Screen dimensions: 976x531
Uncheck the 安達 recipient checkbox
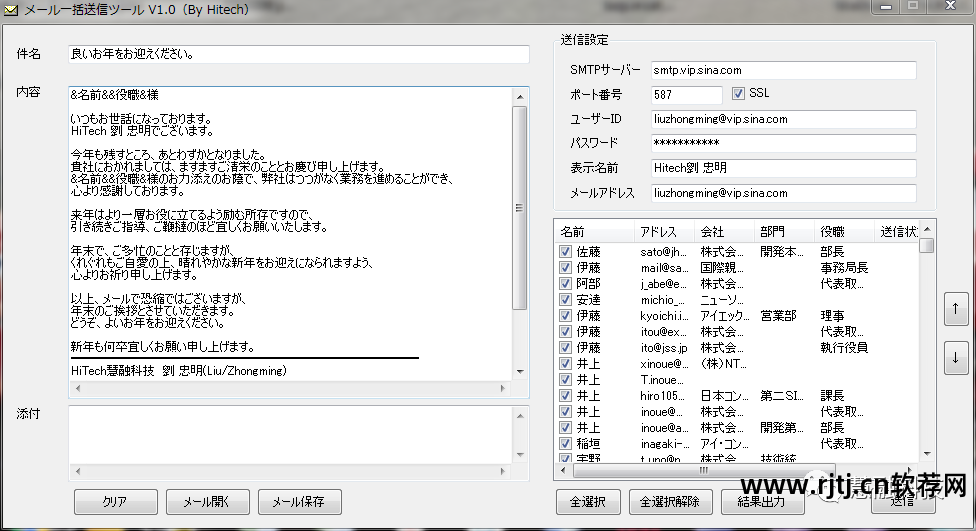pos(565,299)
